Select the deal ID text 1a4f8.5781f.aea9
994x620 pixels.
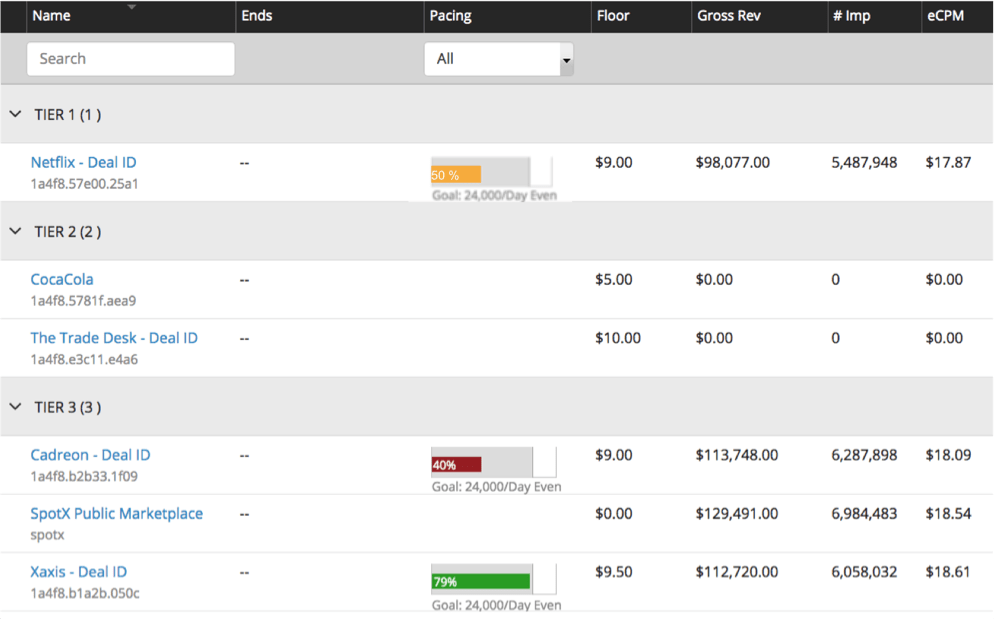pyautogui.click(x=83, y=300)
